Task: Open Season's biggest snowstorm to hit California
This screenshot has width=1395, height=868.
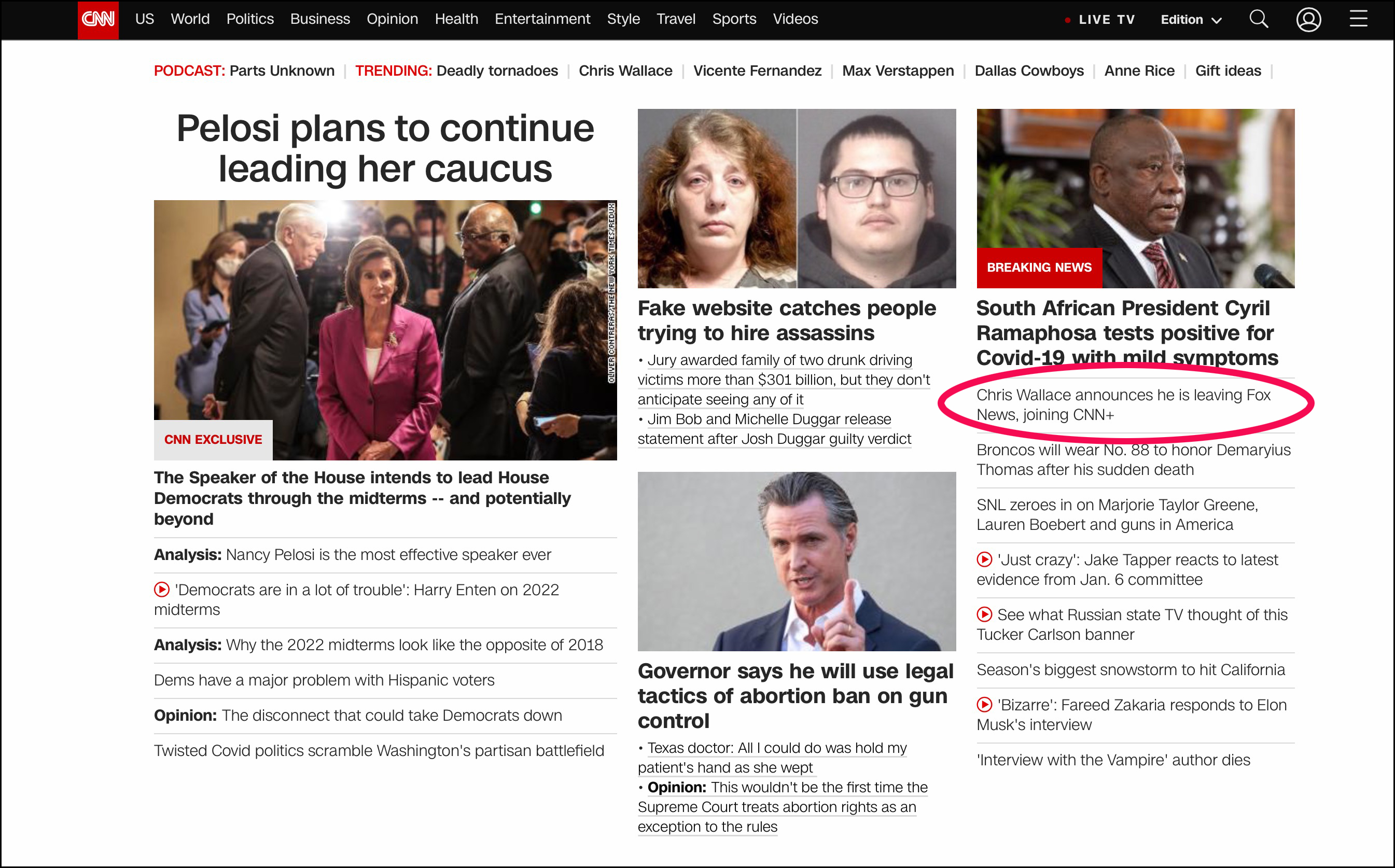Action: click(1131, 669)
